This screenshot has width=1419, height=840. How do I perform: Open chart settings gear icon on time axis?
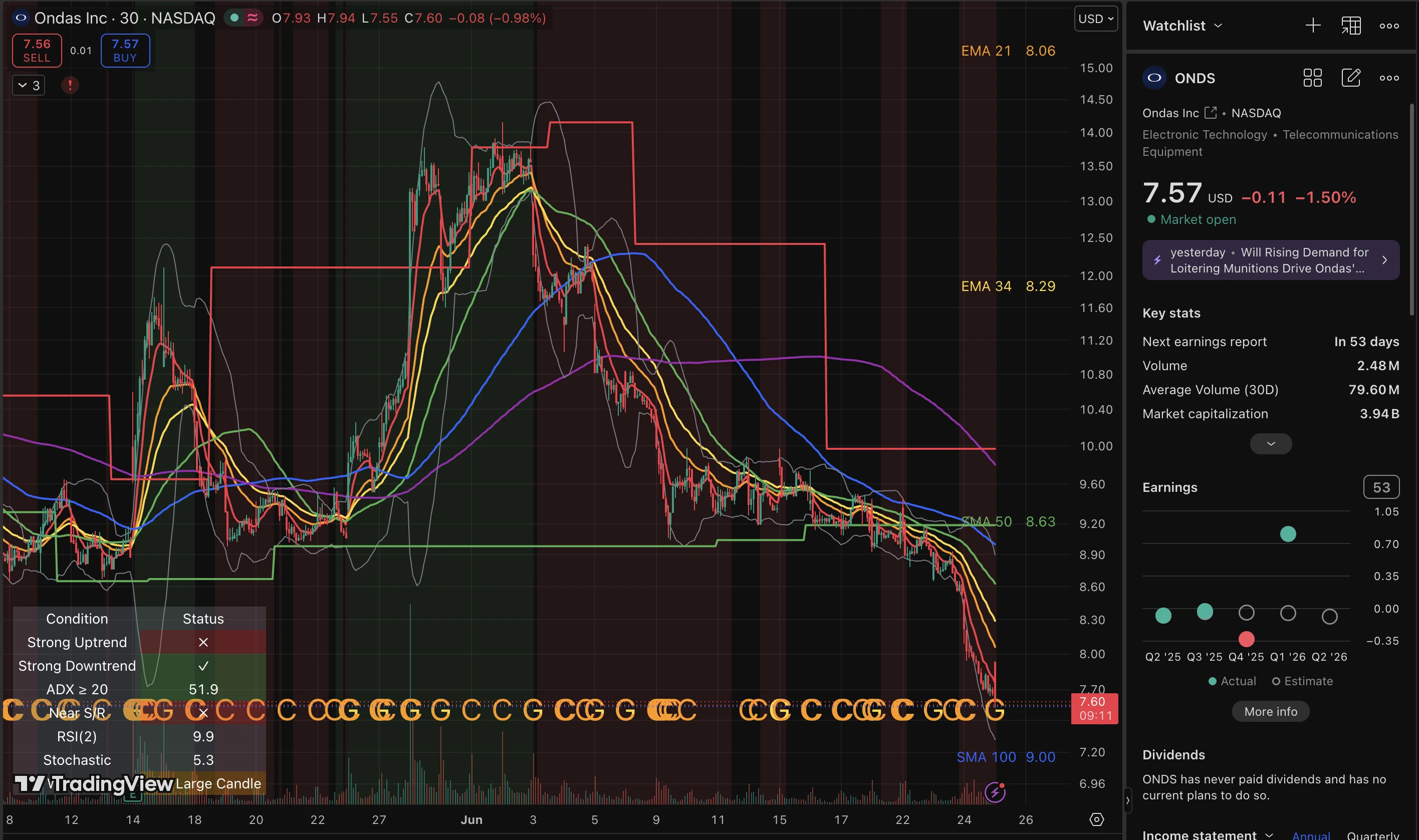pos(1096,819)
